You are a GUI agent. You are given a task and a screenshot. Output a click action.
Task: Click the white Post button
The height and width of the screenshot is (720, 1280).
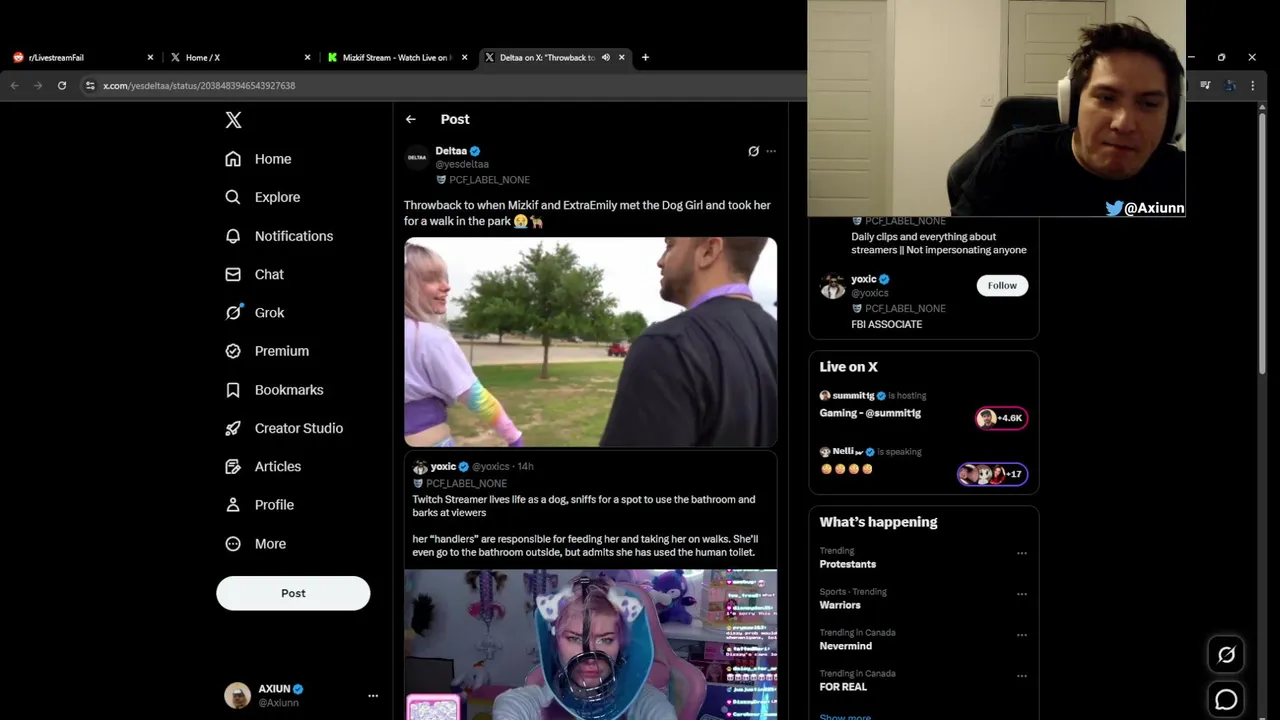293,593
